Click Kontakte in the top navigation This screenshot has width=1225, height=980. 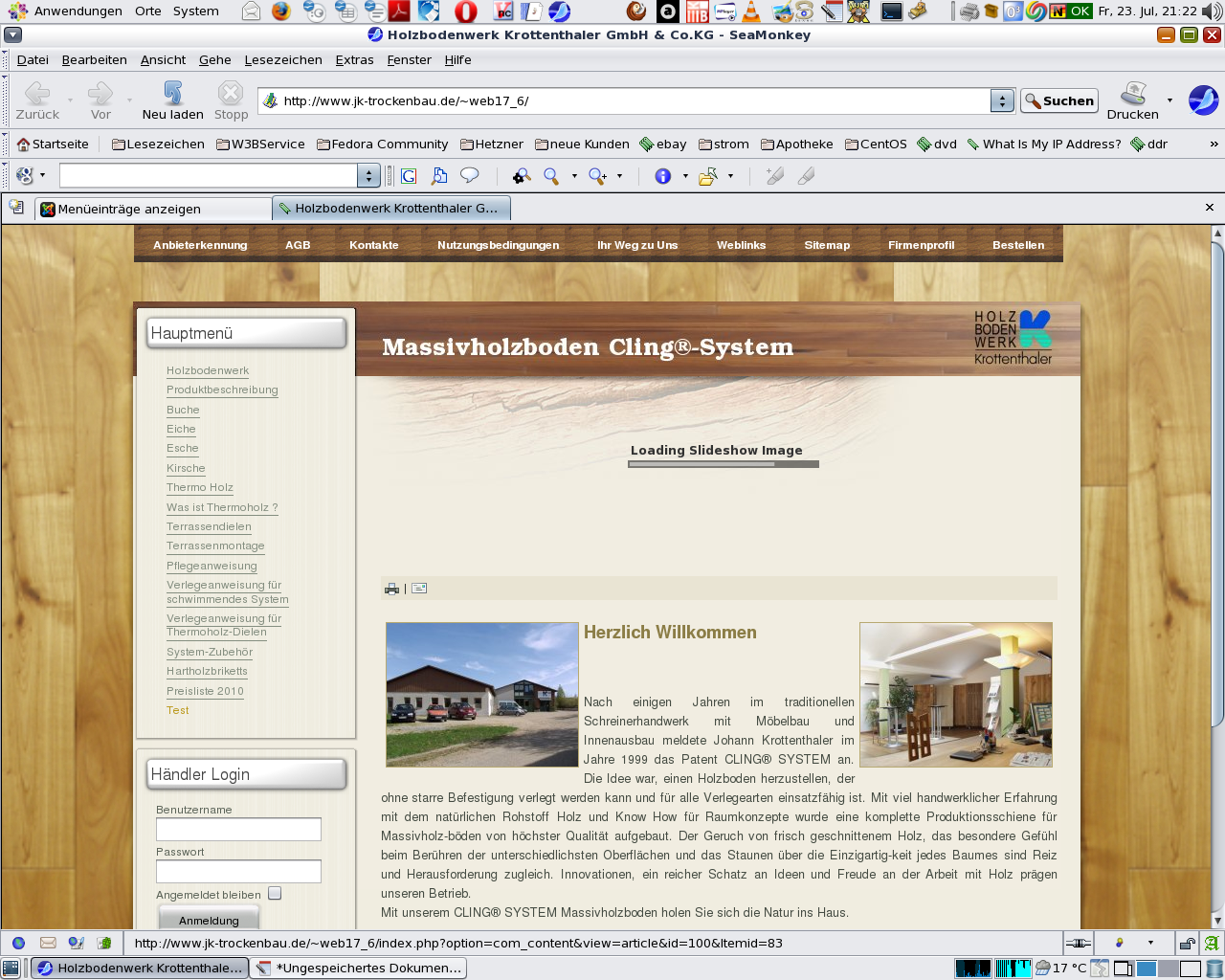click(374, 245)
